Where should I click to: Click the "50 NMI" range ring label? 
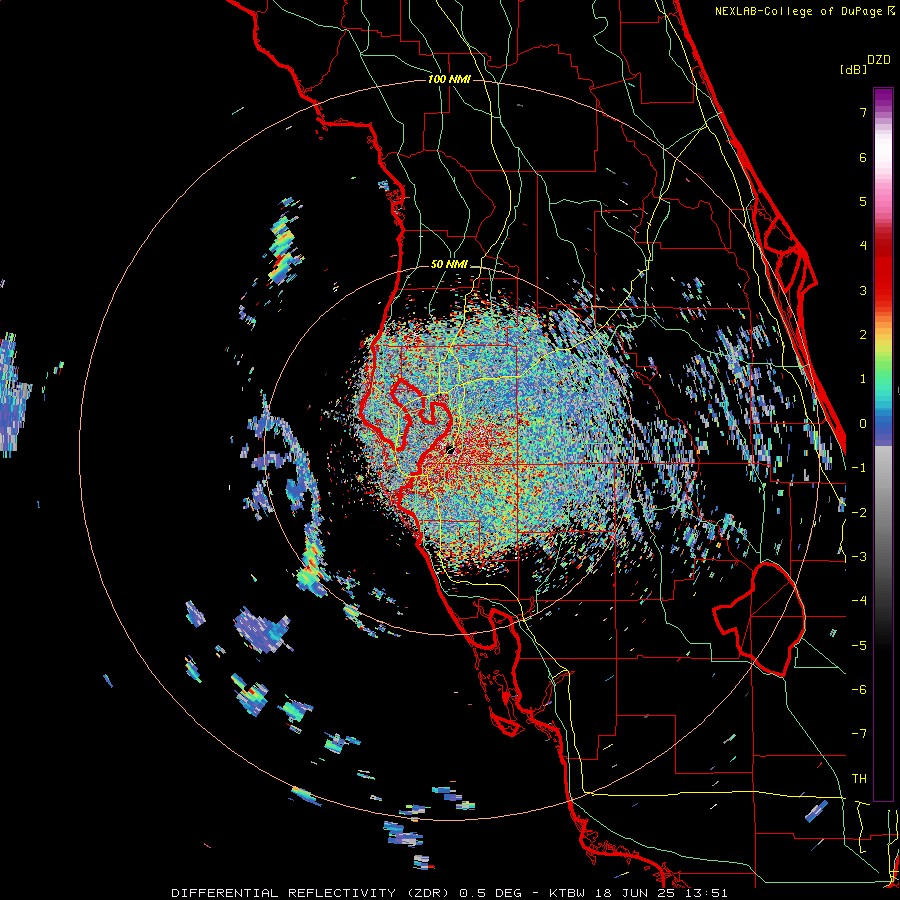pyautogui.click(x=449, y=265)
